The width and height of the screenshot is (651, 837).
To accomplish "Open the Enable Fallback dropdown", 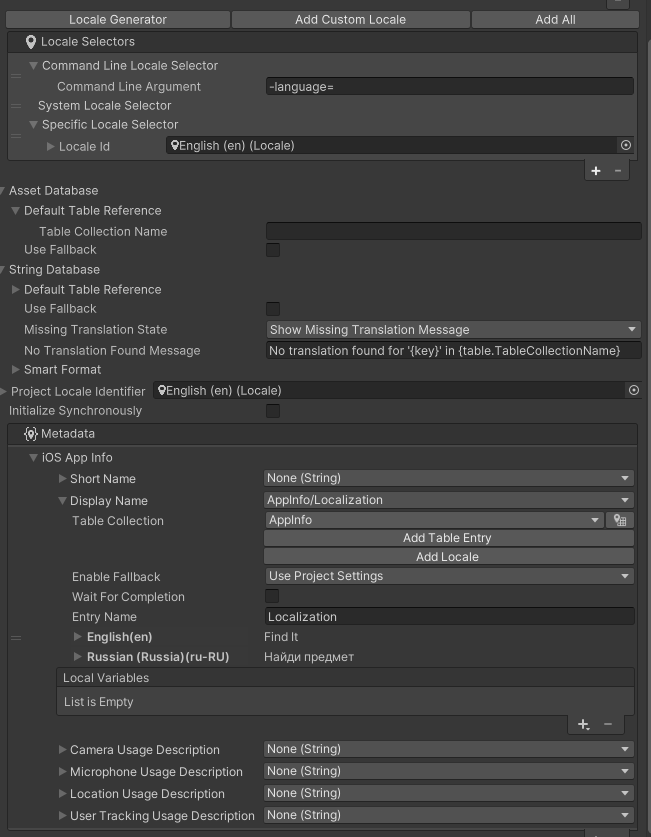I will point(449,576).
